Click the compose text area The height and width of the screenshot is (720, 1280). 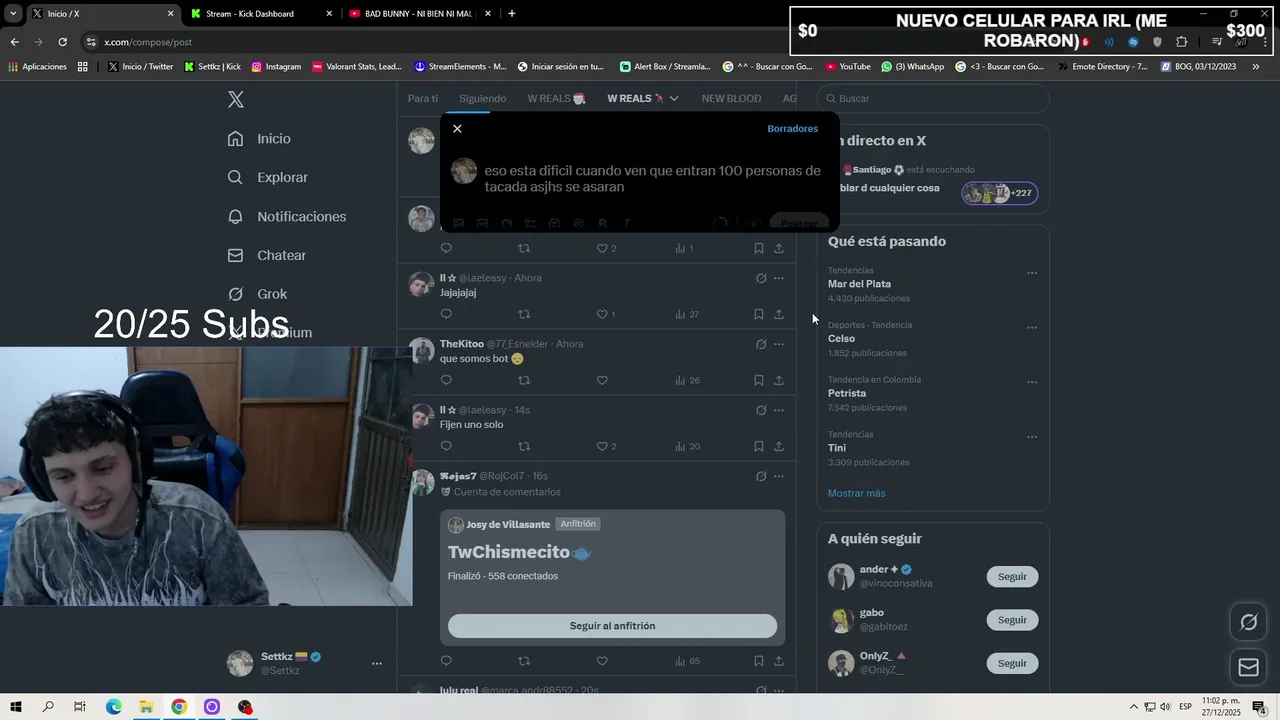(x=655, y=179)
